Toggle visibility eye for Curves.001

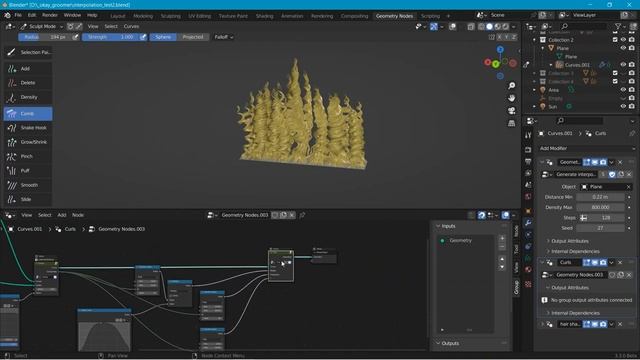[623, 65]
